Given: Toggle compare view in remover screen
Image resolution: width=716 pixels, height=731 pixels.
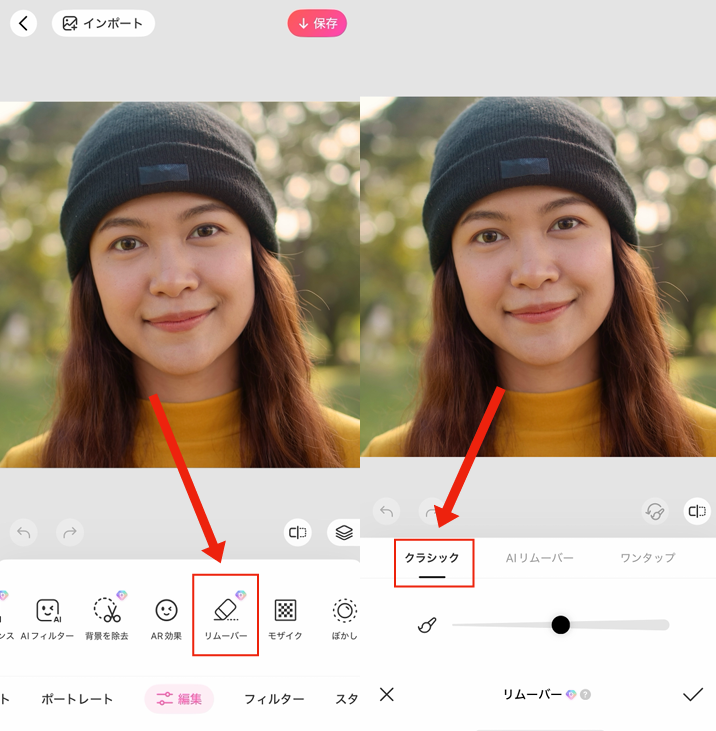Looking at the screenshot, I should click(x=697, y=511).
